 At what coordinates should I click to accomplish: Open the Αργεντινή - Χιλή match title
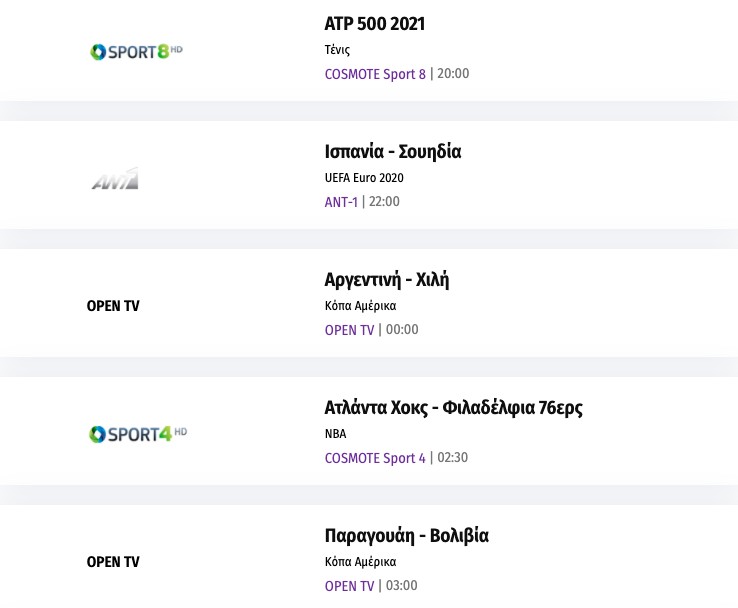click(387, 280)
